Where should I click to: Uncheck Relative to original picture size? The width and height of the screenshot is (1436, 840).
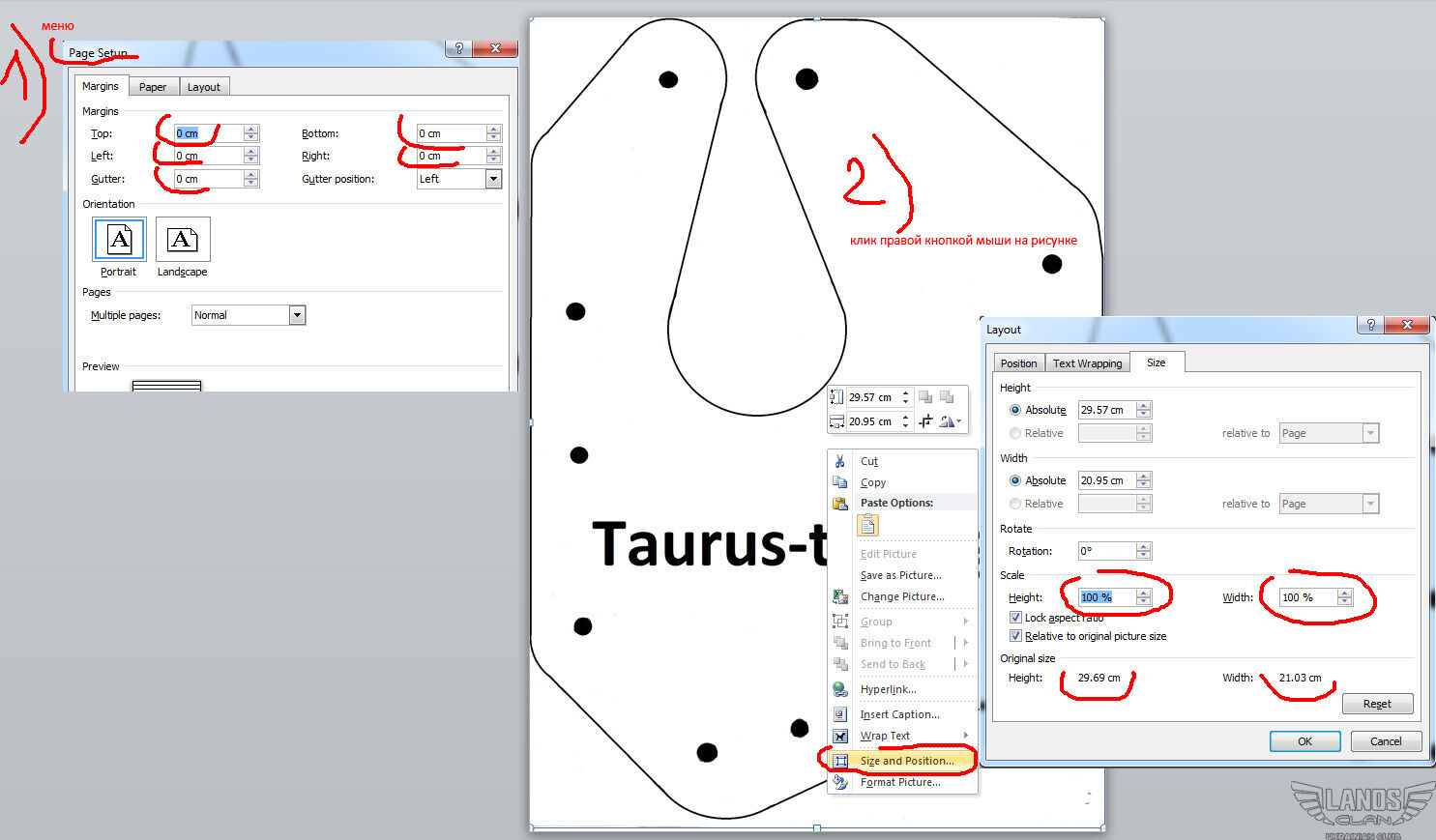click(x=1015, y=636)
